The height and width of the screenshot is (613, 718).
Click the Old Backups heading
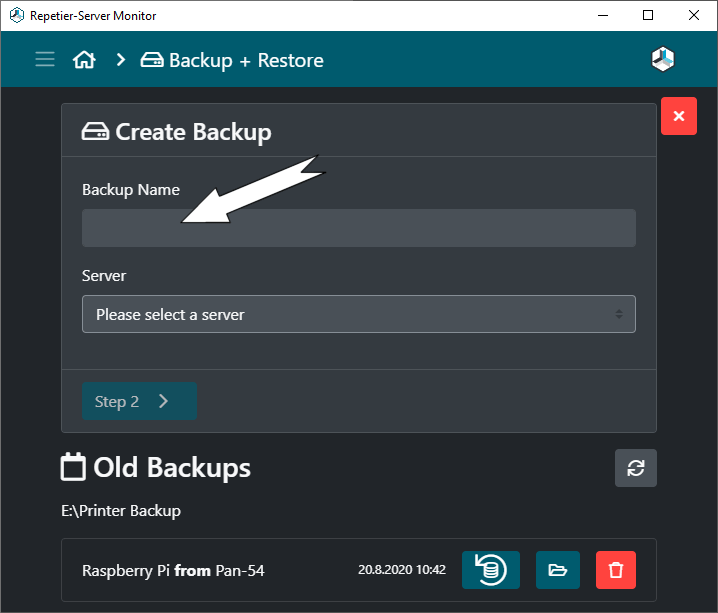156,467
